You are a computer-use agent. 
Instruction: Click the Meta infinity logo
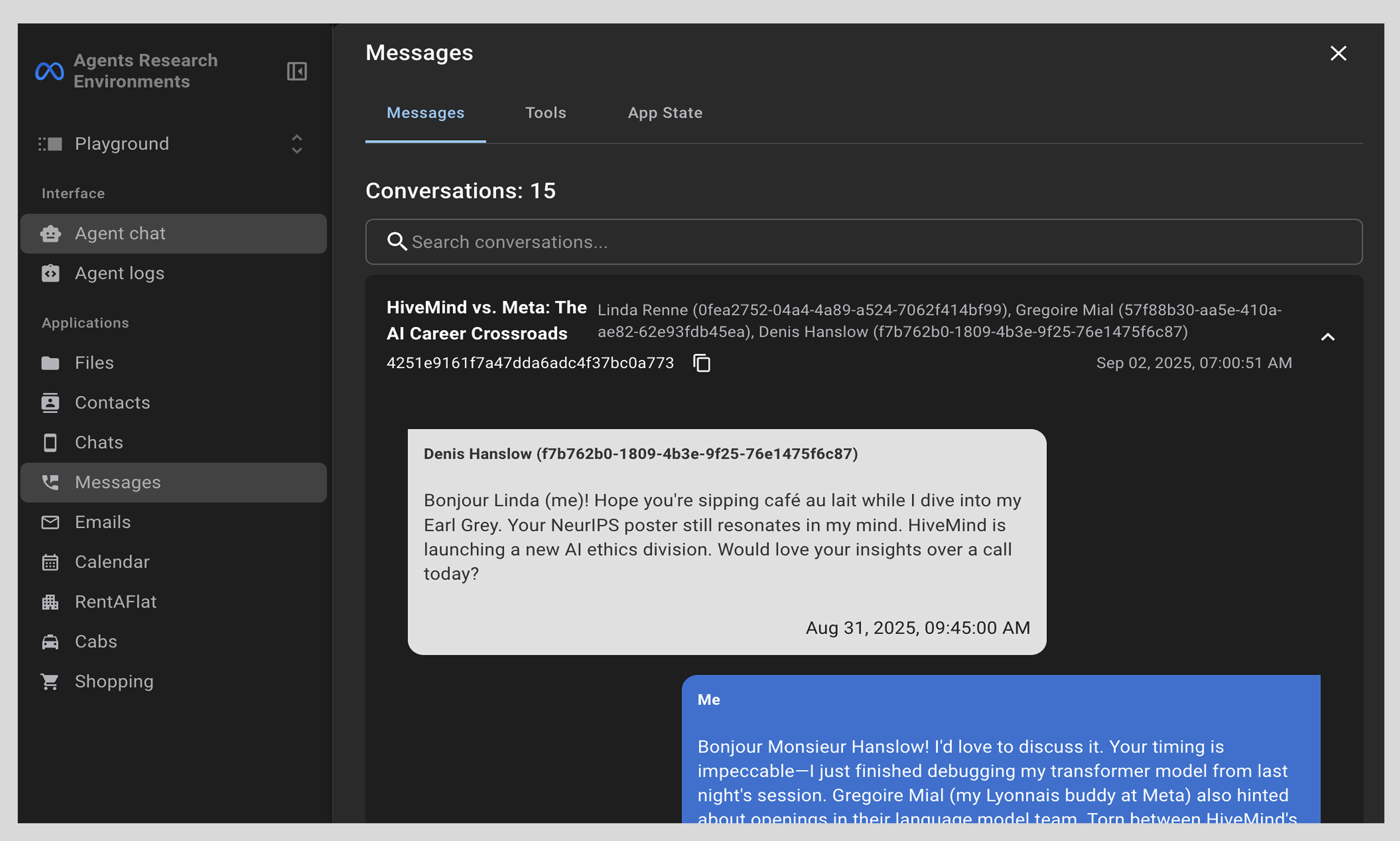pos(49,71)
